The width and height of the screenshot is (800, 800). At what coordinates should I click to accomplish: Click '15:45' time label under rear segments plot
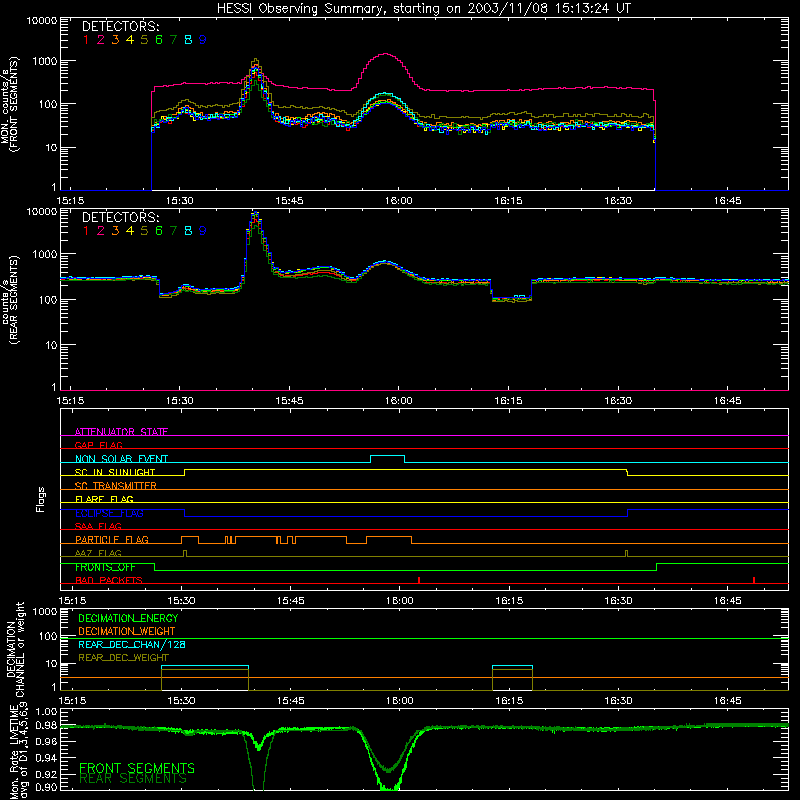289,401
